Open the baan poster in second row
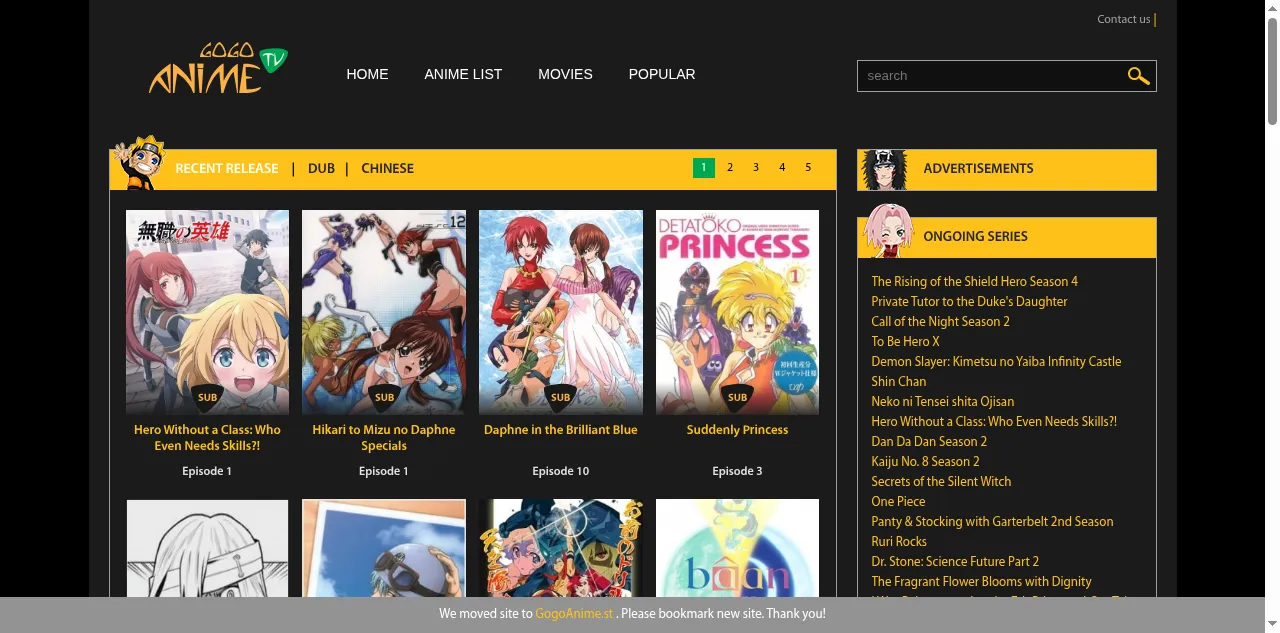The width and height of the screenshot is (1280, 633). [737, 549]
